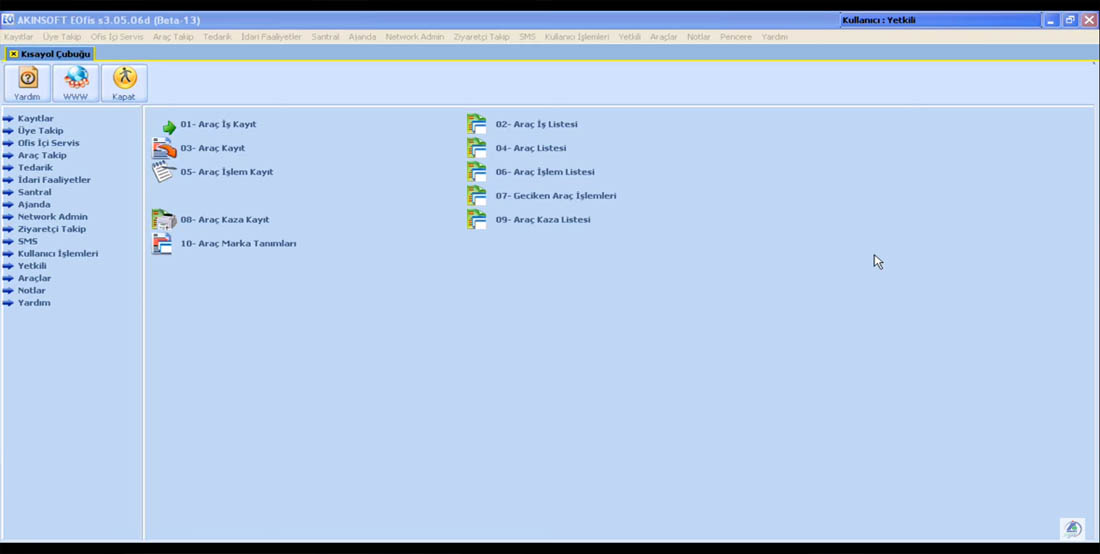Screen dimensions: 1100x554
Task: Open the Kullanıcı İşlemleri menu
Action: click(577, 37)
